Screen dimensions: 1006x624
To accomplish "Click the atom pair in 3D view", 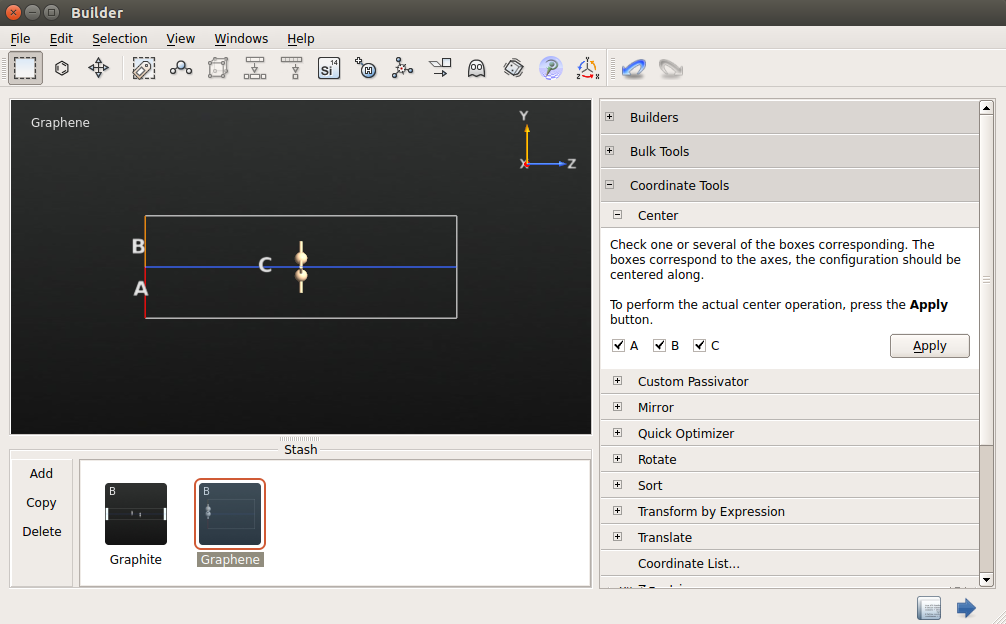I will (x=301, y=267).
